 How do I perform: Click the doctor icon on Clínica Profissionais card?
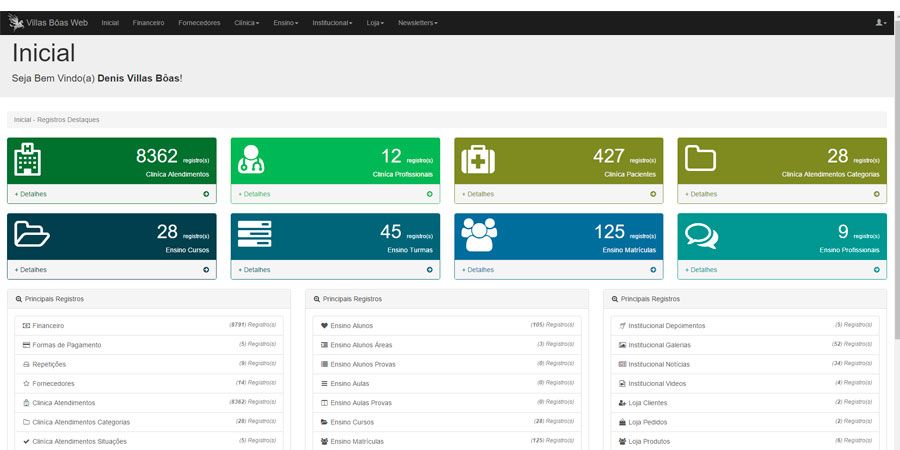pos(252,159)
